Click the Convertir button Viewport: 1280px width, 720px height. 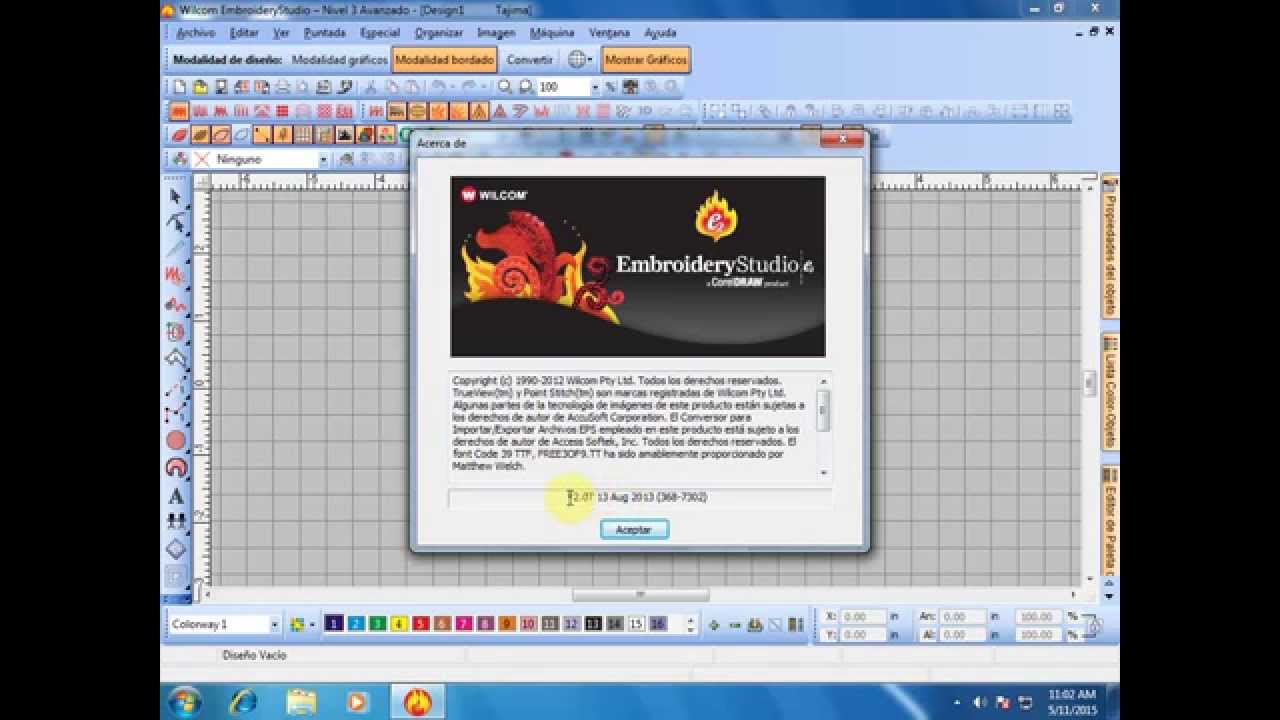529,60
